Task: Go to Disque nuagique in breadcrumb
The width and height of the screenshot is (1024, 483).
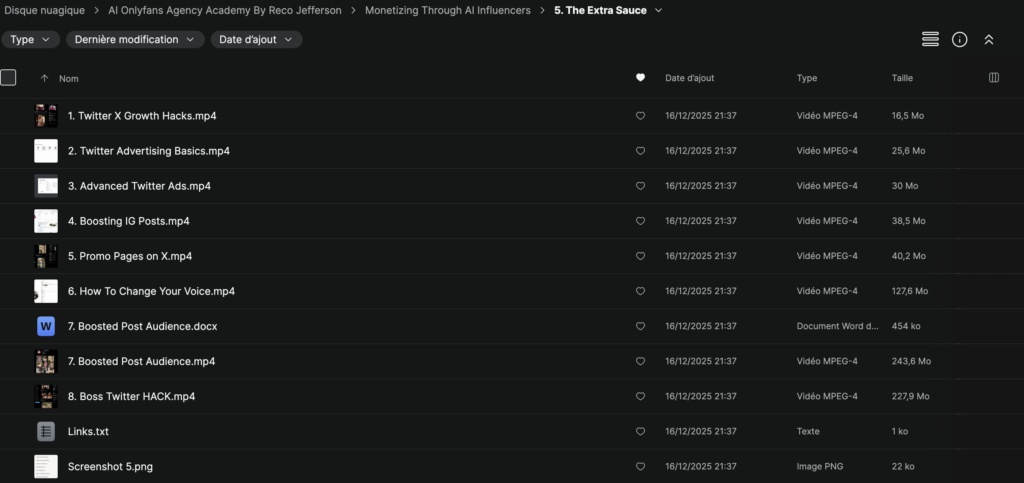Action: coord(44,11)
